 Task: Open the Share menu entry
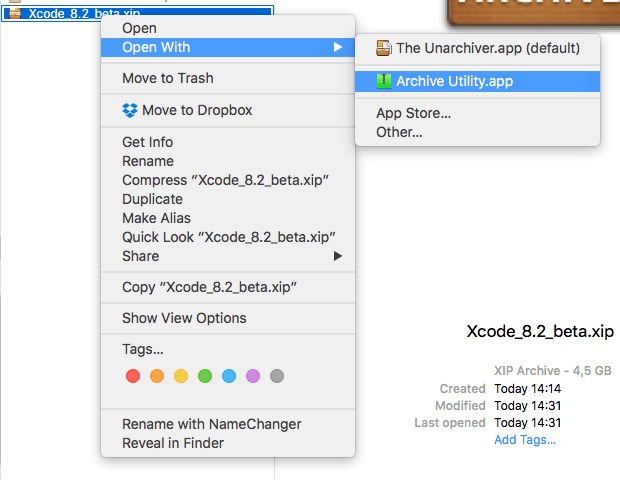[x=228, y=256]
